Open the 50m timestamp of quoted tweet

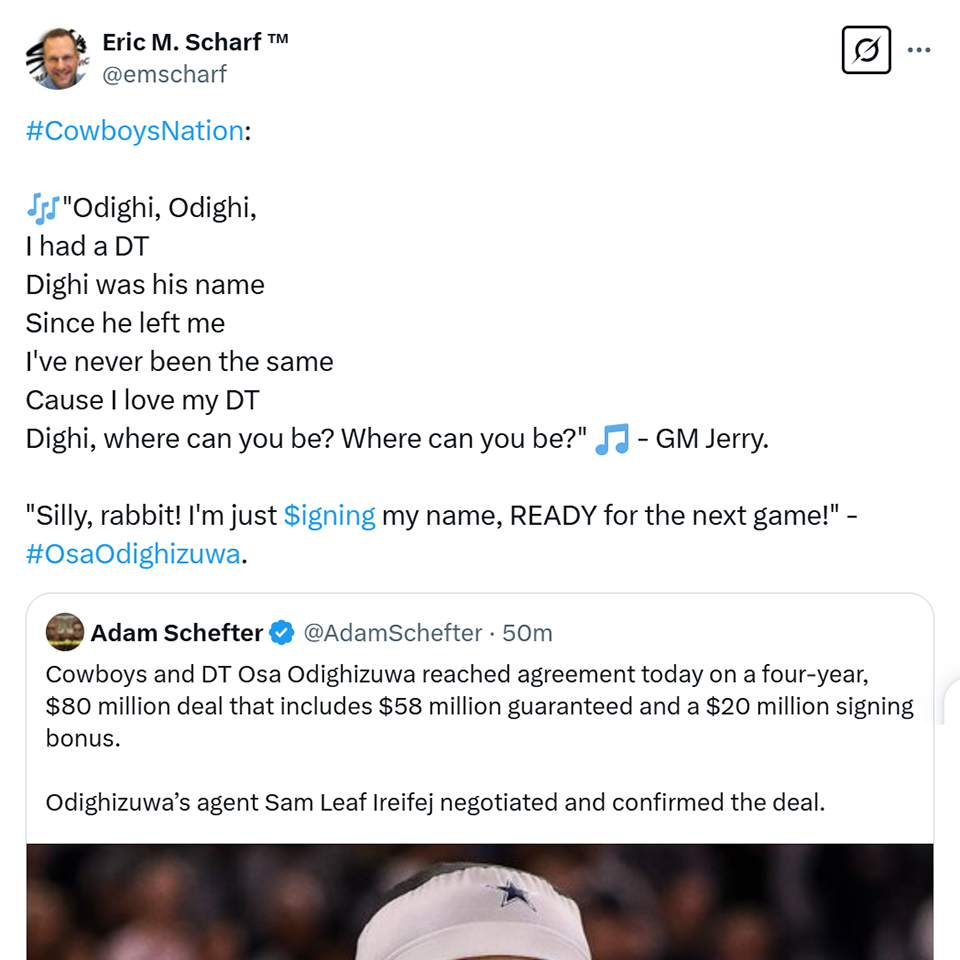coord(527,632)
